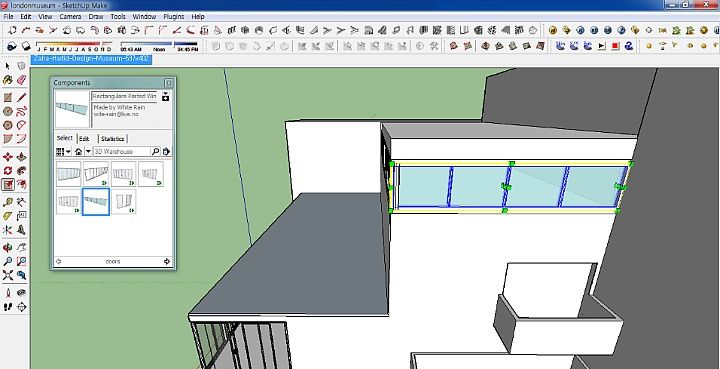Select the highlighted window component thumbnail
The height and width of the screenshot is (369, 720).
pyautogui.click(x=96, y=201)
